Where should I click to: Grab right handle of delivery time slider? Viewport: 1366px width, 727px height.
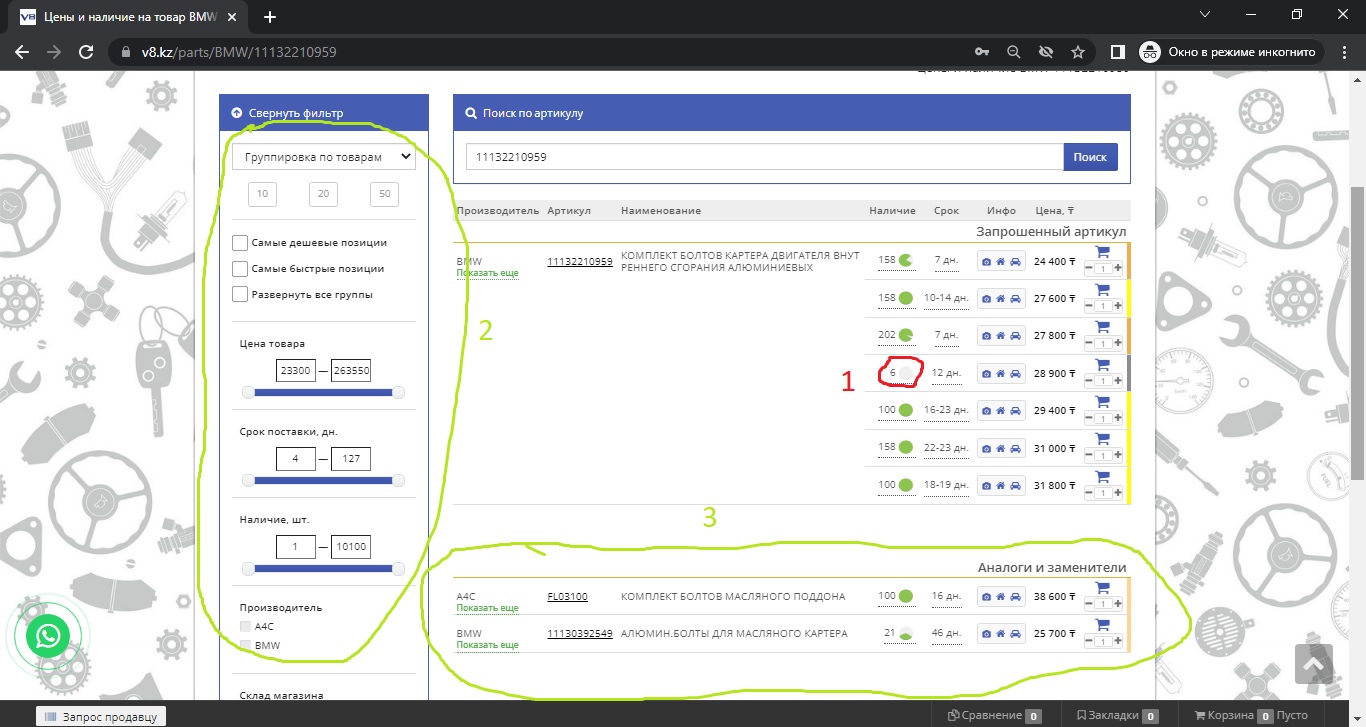point(399,481)
